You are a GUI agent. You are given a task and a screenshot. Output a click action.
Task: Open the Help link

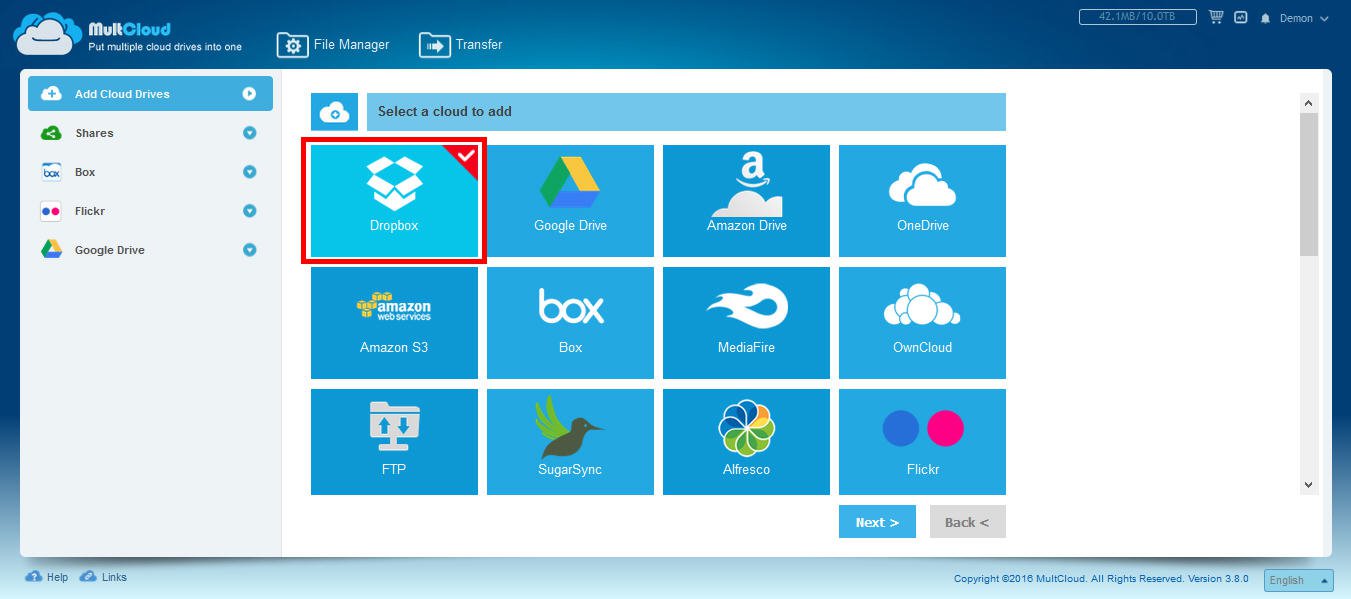[47, 577]
